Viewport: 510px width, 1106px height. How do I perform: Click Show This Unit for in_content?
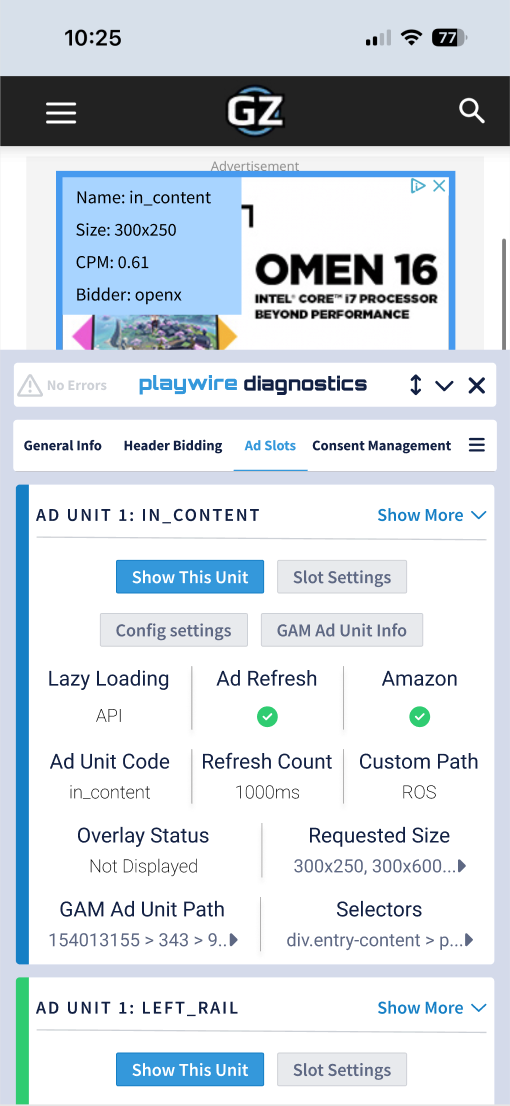pyautogui.click(x=190, y=577)
